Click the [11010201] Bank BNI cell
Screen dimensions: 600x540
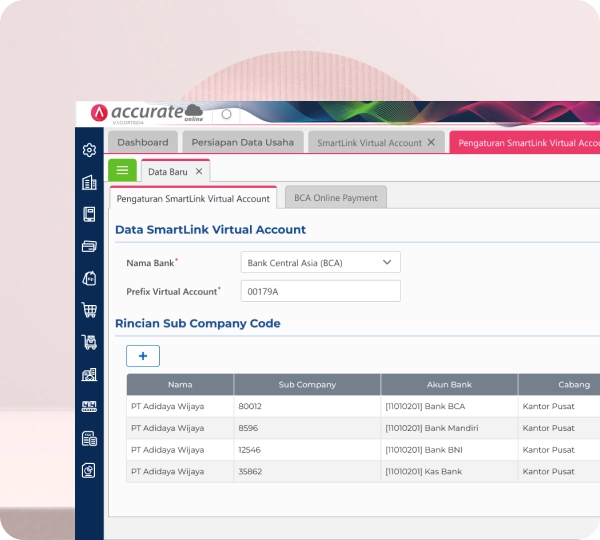click(x=449, y=450)
